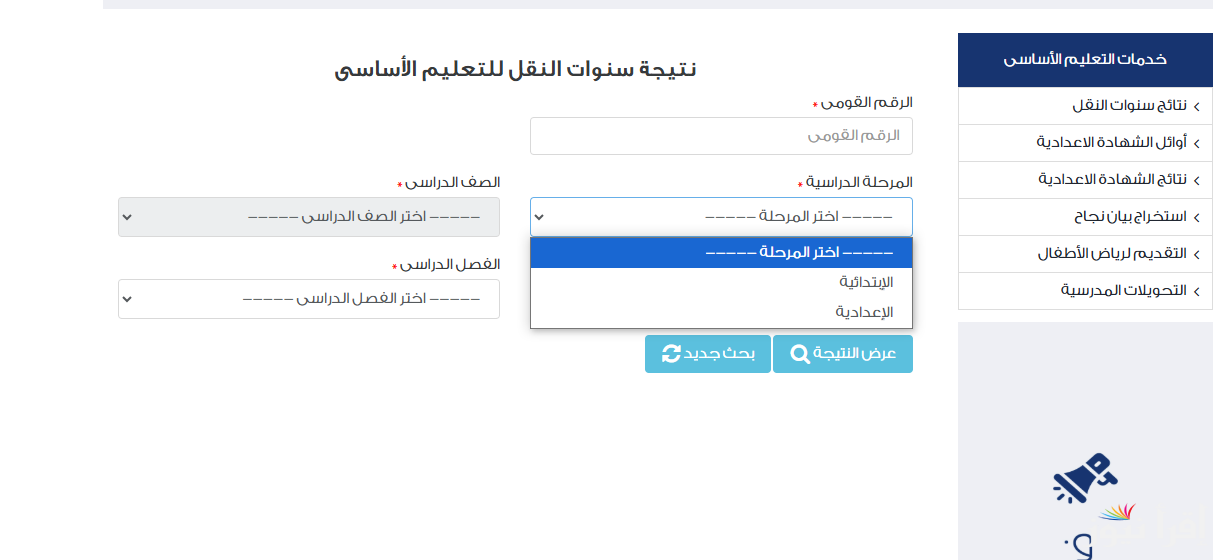
Task: Open التقديم لرياض الأطفال sidebar link
Action: [x=1085, y=254]
